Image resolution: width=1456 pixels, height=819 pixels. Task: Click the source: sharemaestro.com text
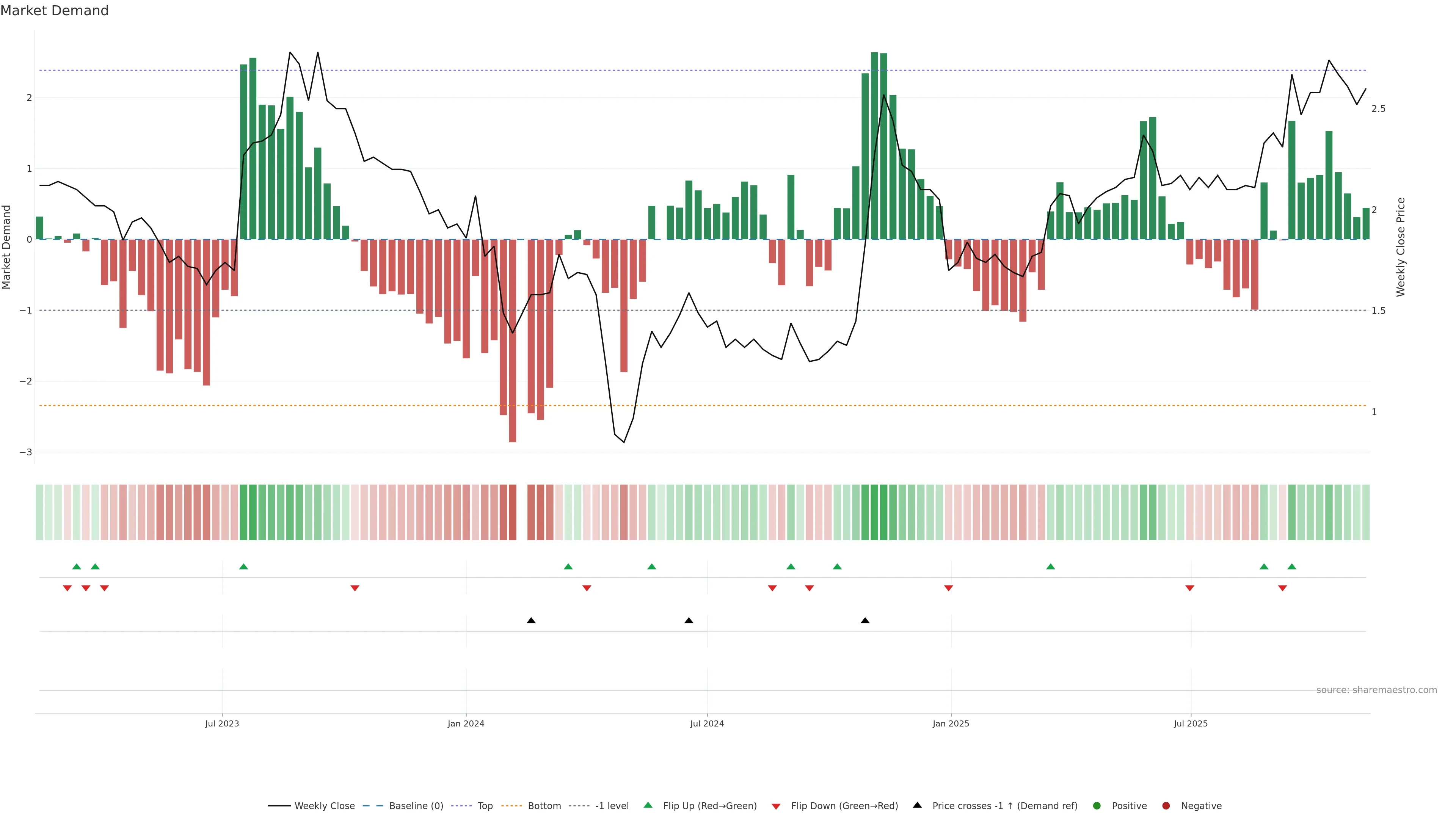click(1376, 690)
